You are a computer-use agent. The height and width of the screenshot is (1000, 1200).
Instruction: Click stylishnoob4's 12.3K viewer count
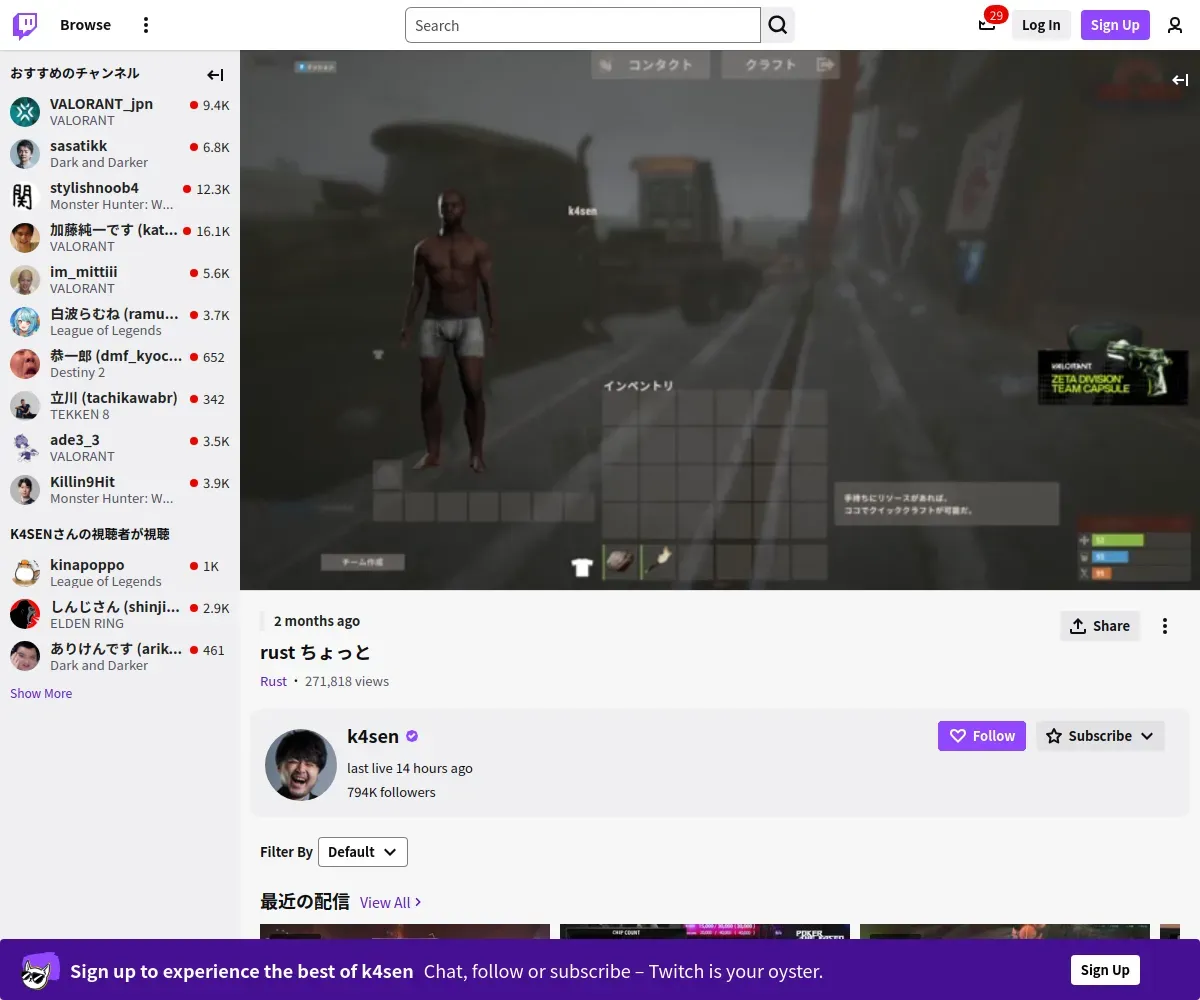click(213, 189)
